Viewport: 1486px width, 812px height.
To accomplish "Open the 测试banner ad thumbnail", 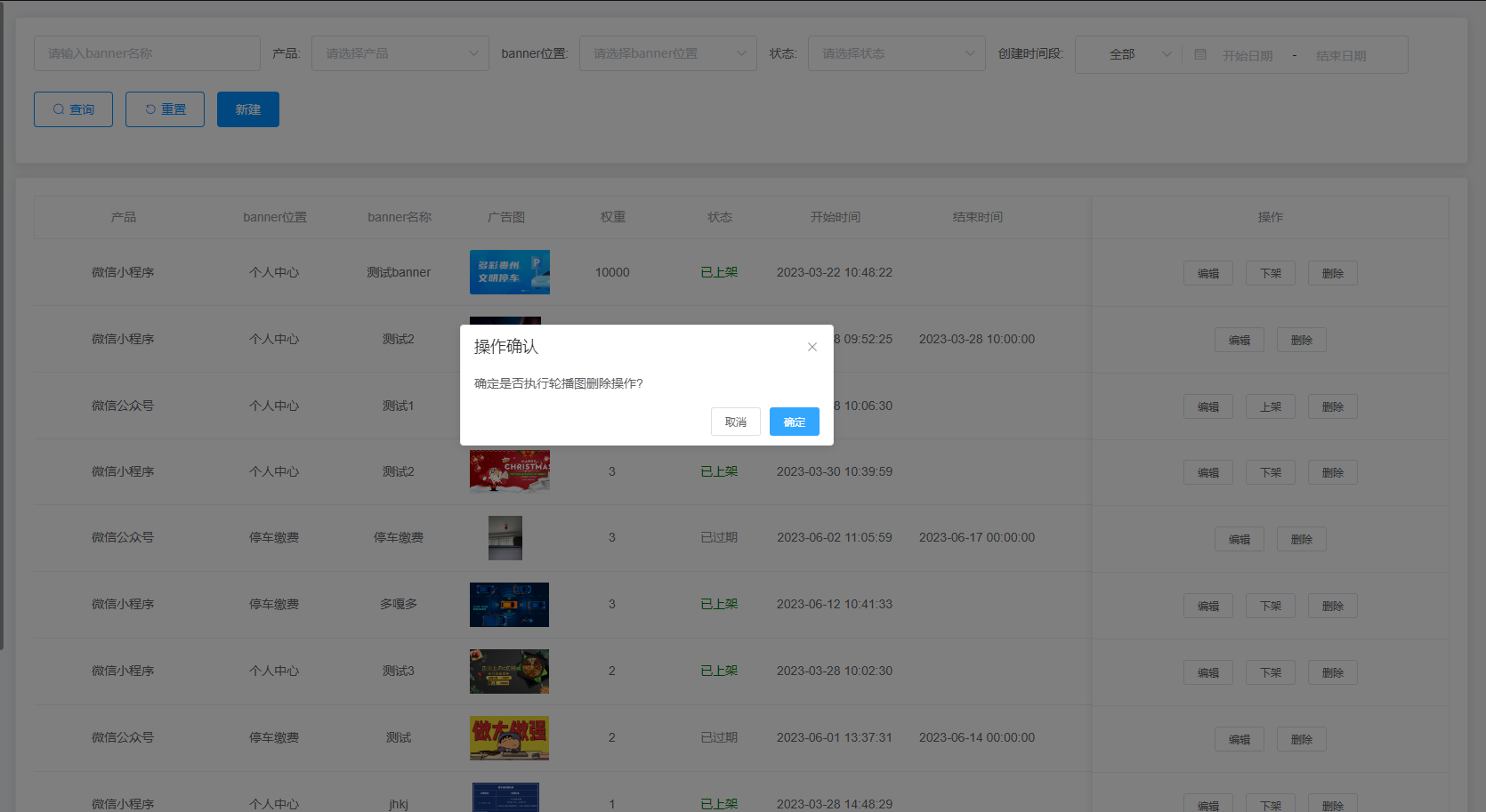I will (x=509, y=272).
